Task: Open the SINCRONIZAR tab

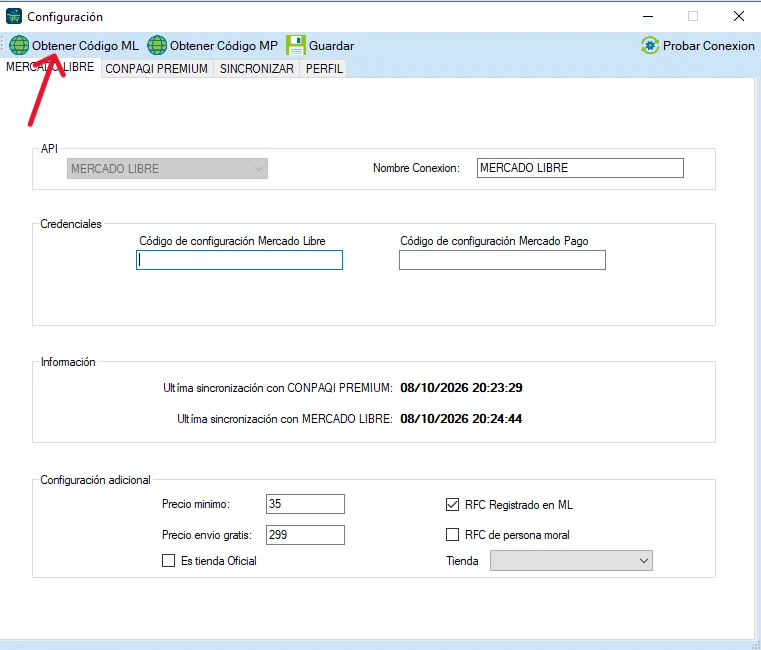Action: click(257, 69)
